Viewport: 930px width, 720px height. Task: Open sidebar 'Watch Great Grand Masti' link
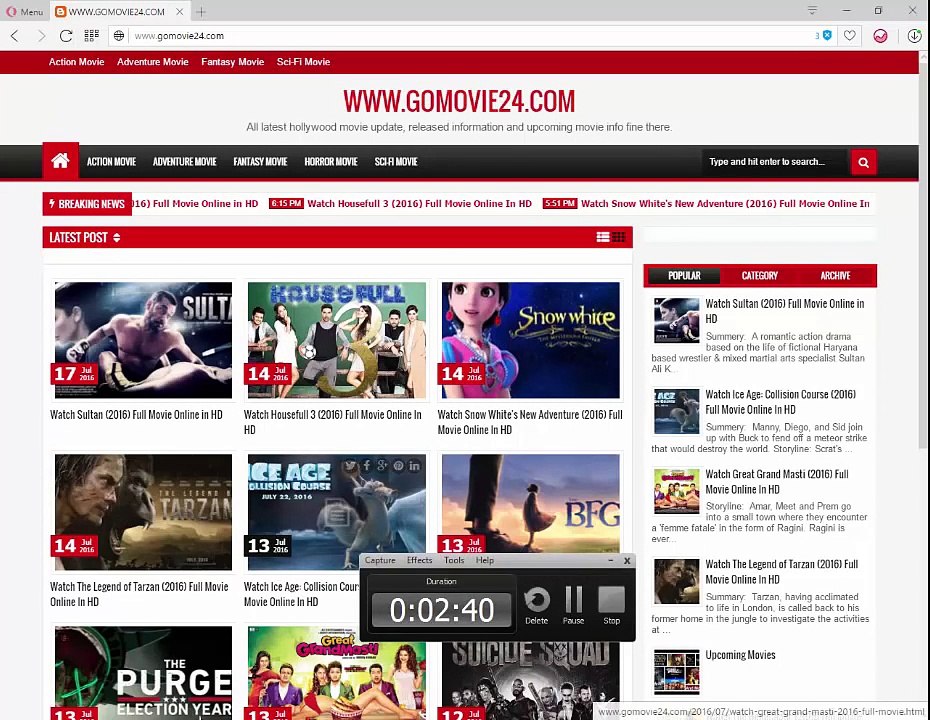777,482
